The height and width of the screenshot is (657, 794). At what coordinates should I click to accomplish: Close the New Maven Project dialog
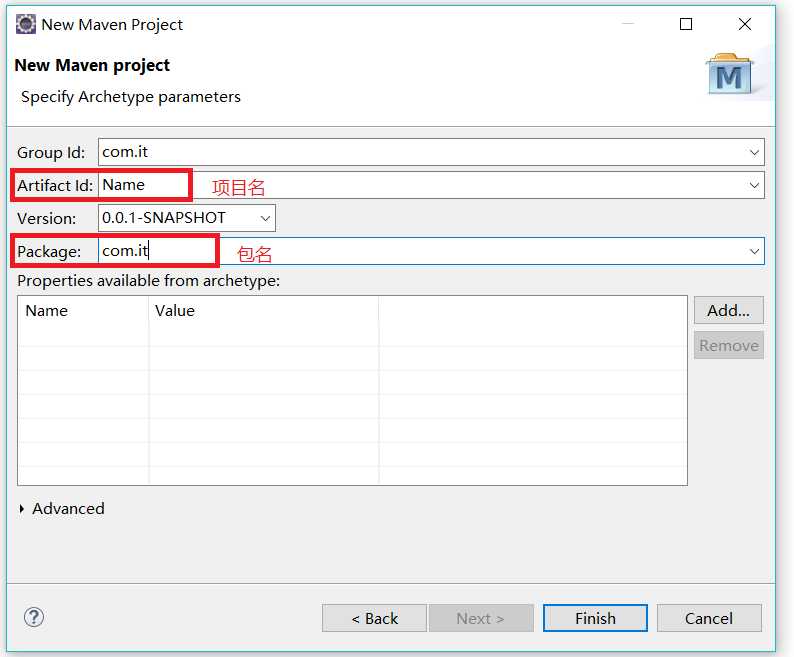(744, 24)
